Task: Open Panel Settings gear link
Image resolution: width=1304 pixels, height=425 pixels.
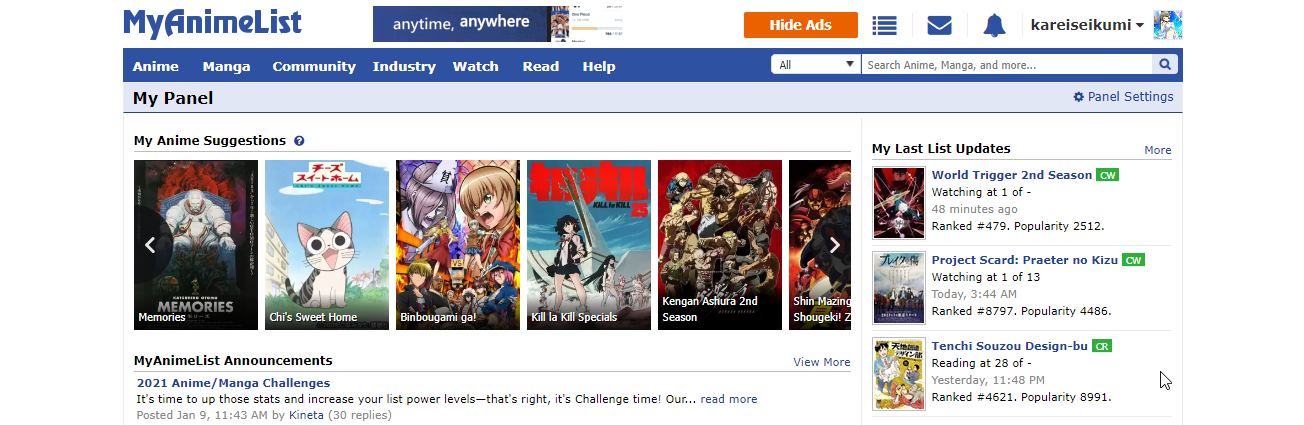Action: [1123, 97]
